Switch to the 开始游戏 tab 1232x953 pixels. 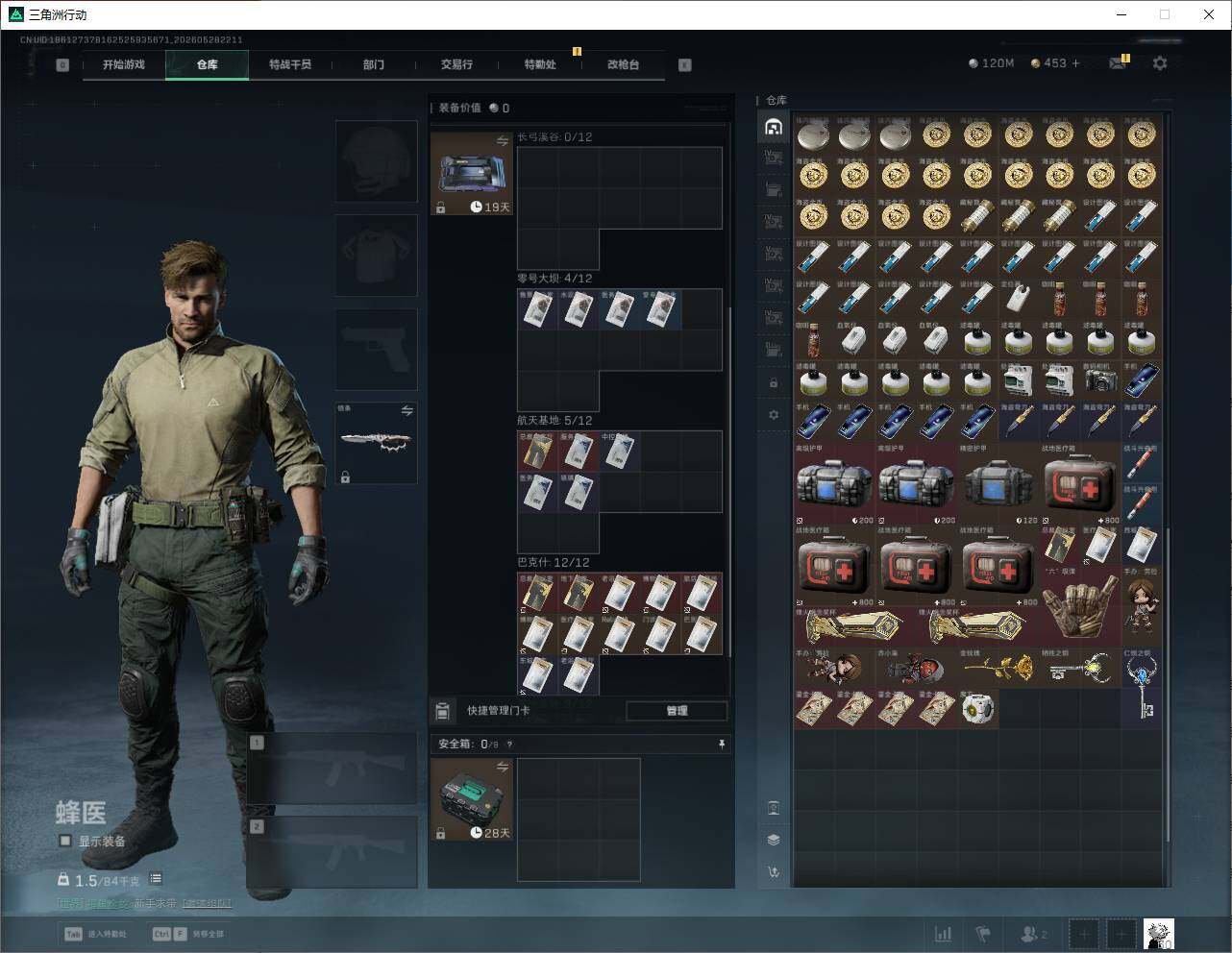(124, 64)
